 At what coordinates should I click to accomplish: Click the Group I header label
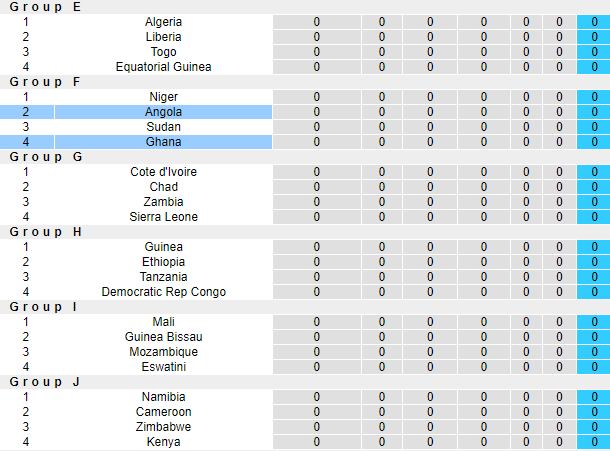43,307
